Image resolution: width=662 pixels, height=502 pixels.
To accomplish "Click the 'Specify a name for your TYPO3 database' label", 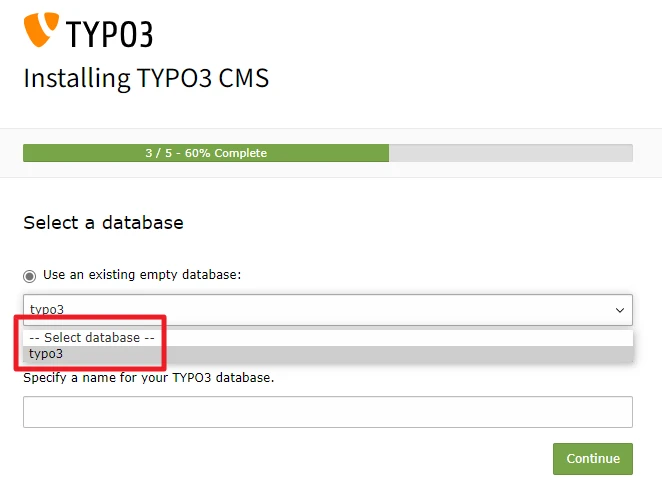I will [x=148, y=377].
